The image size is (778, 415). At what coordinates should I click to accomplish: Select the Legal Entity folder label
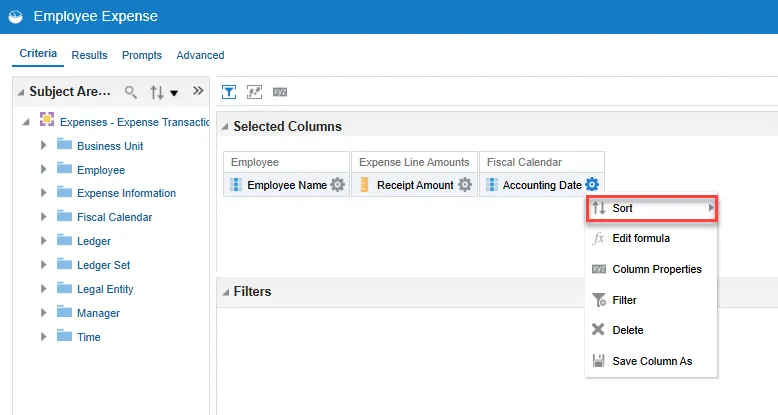(105, 289)
